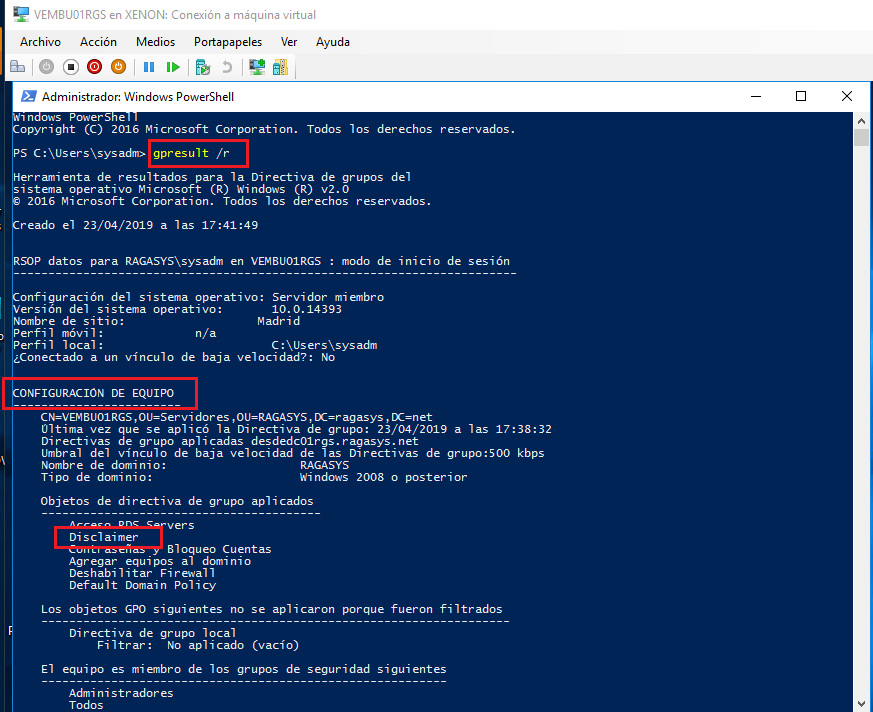Click the PowerShell window title bar
This screenshot has width=873, height=712.
coord(400,96)
